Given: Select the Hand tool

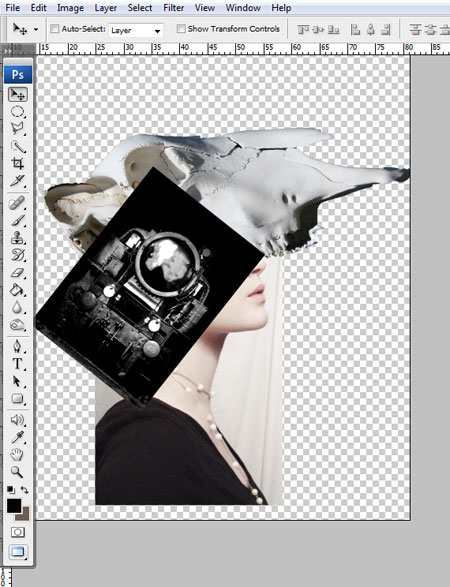Looking at the screenshot, I should point(18,454).
